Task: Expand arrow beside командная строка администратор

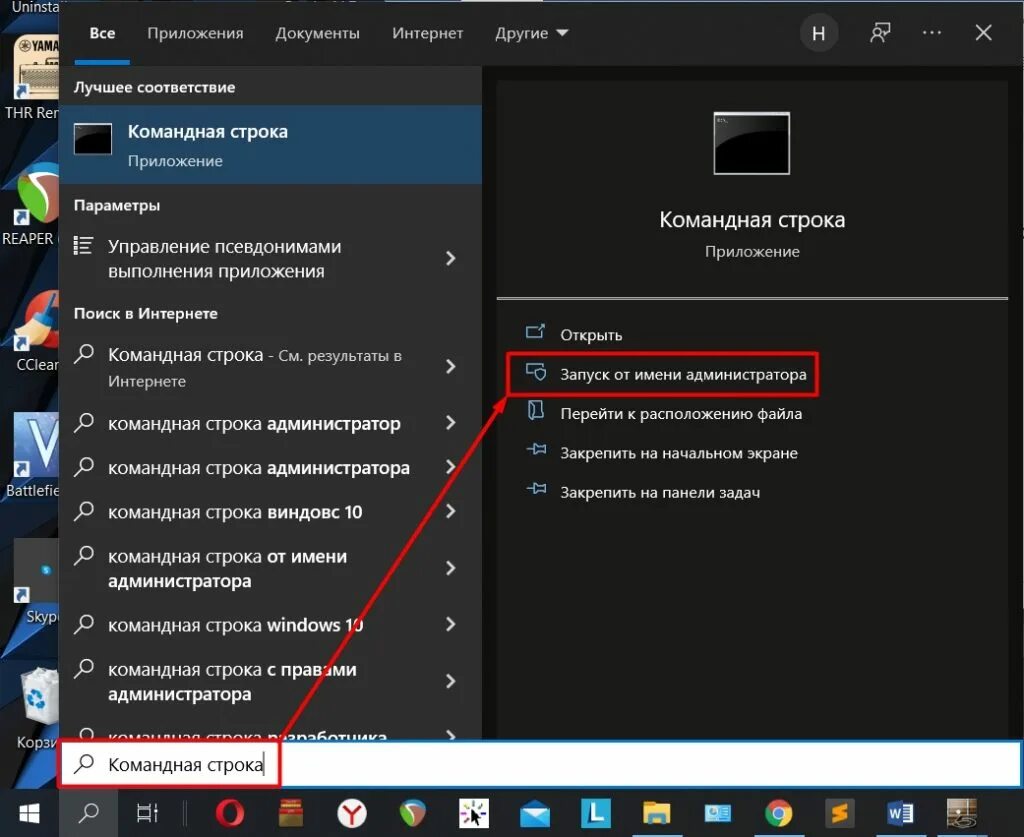Action: 451,423
